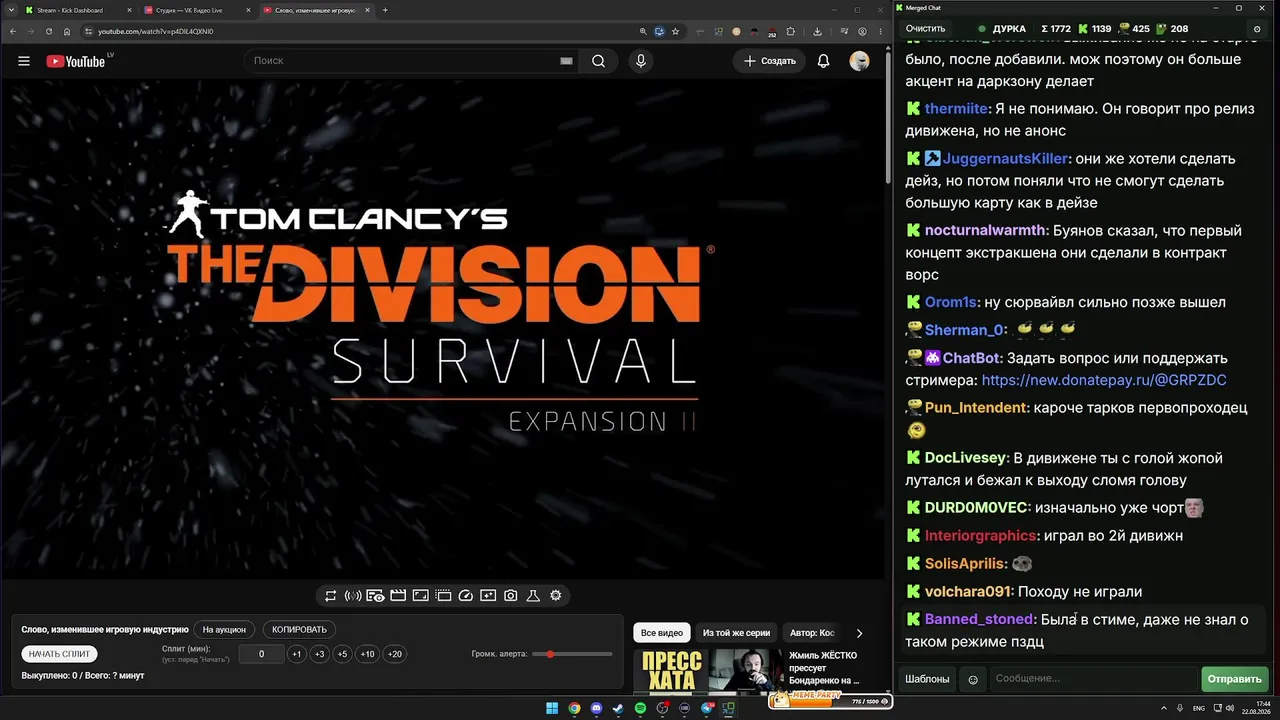Viewport: 1280px width, 720px height.
Task: Click the Отправить send button
Action: click(1234, 679)
